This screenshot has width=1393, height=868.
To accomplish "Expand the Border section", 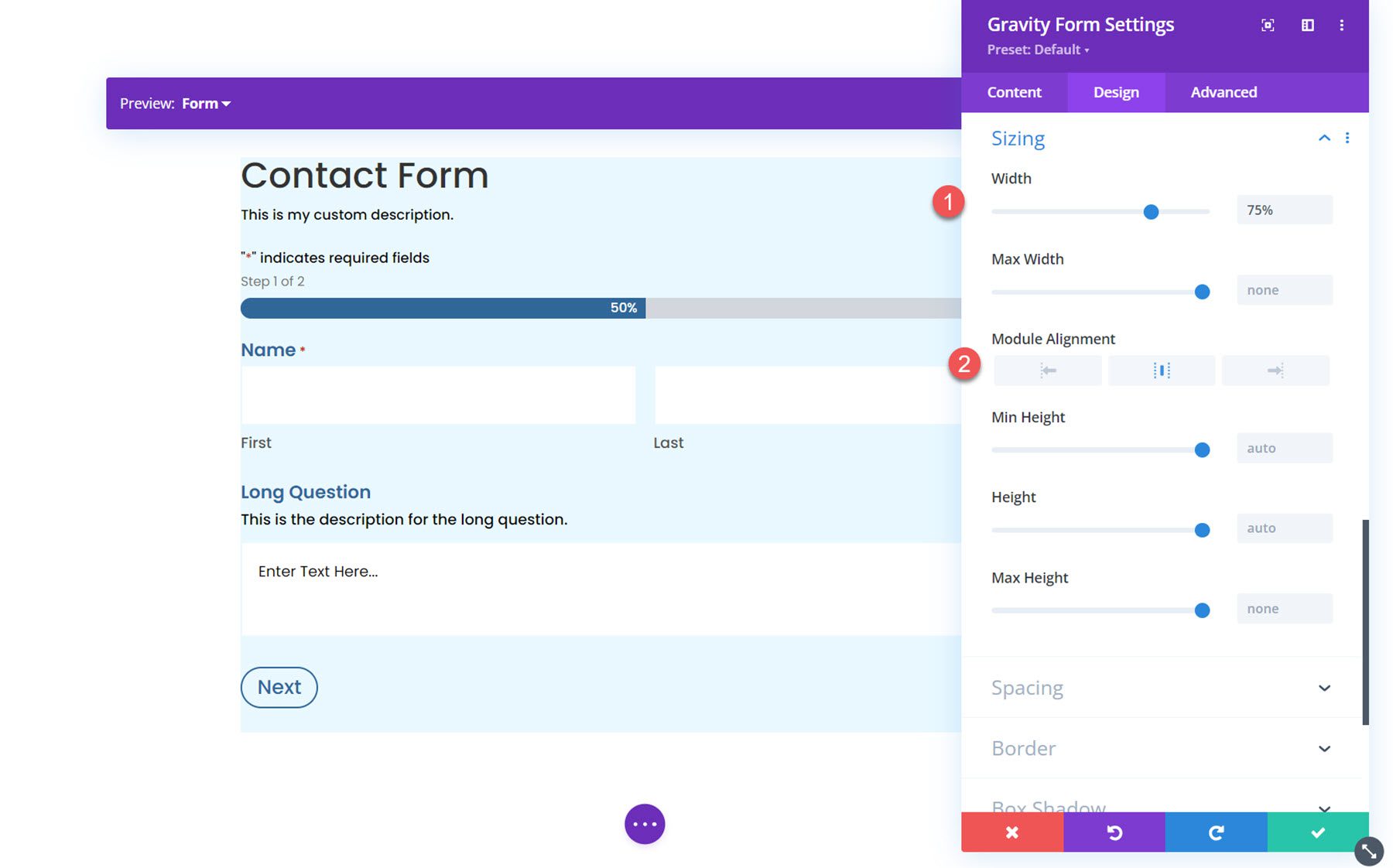I will pyautogui.click(x=1324, y=748).
